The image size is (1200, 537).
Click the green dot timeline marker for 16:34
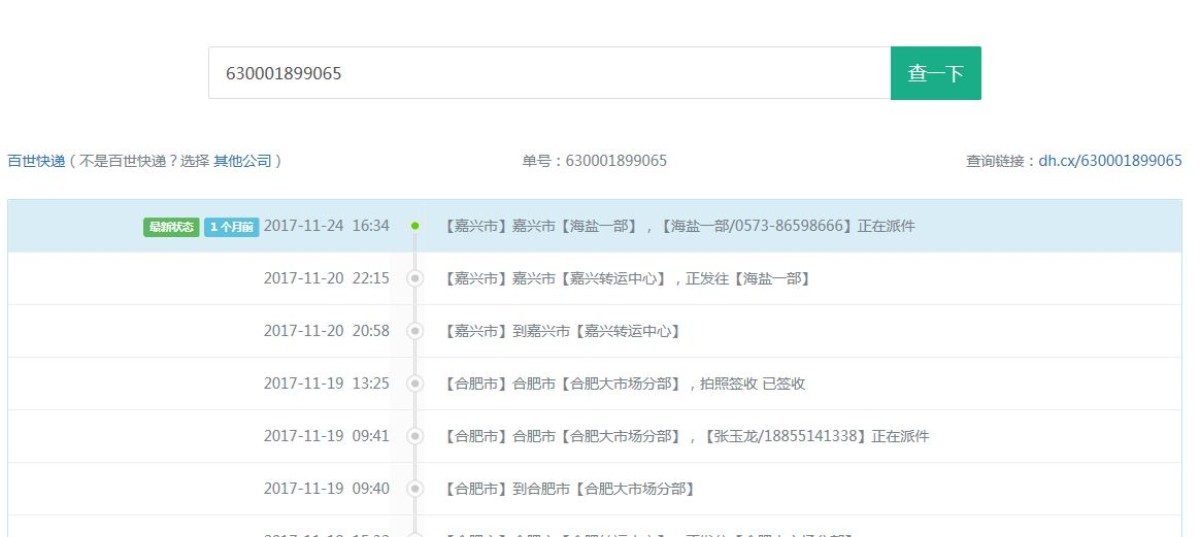pyautogui.click(x=415, y=226)
